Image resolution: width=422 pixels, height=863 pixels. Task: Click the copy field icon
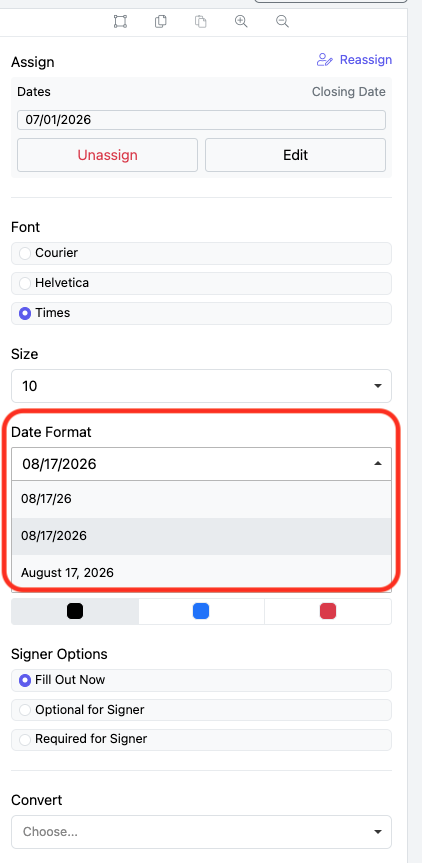click(x=161, y=21)
